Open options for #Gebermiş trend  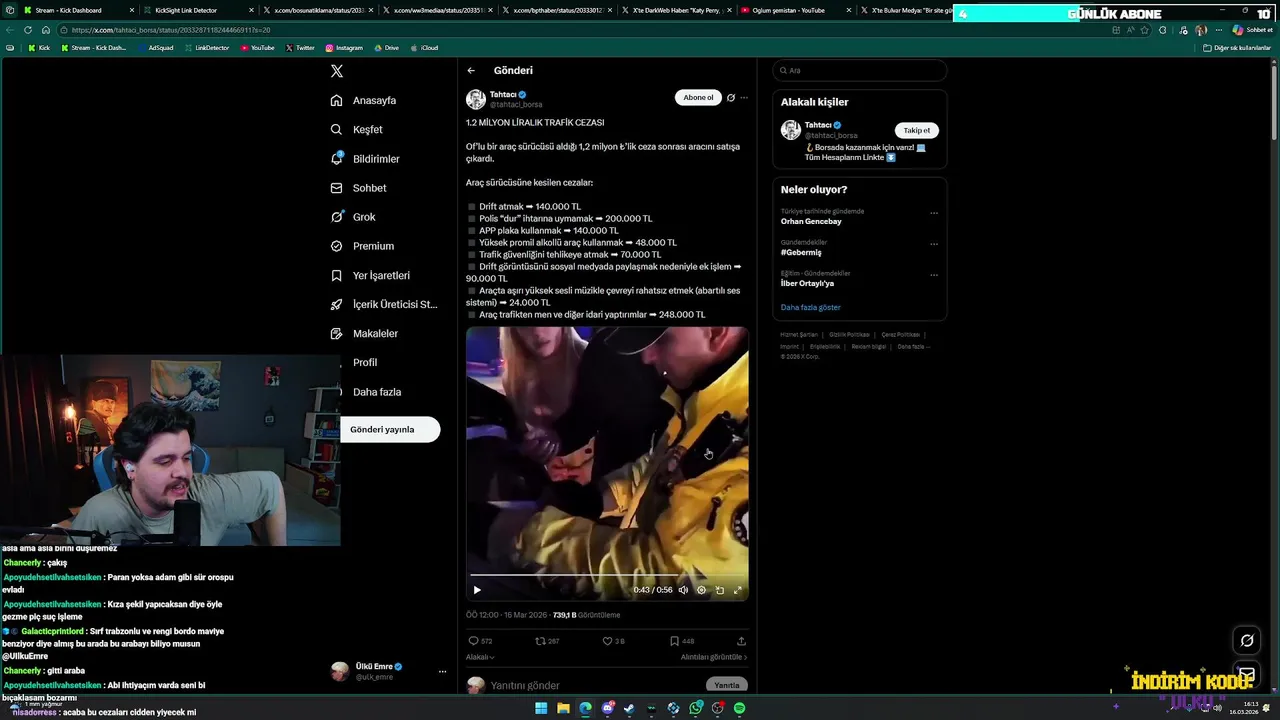(x=934, y=243)
